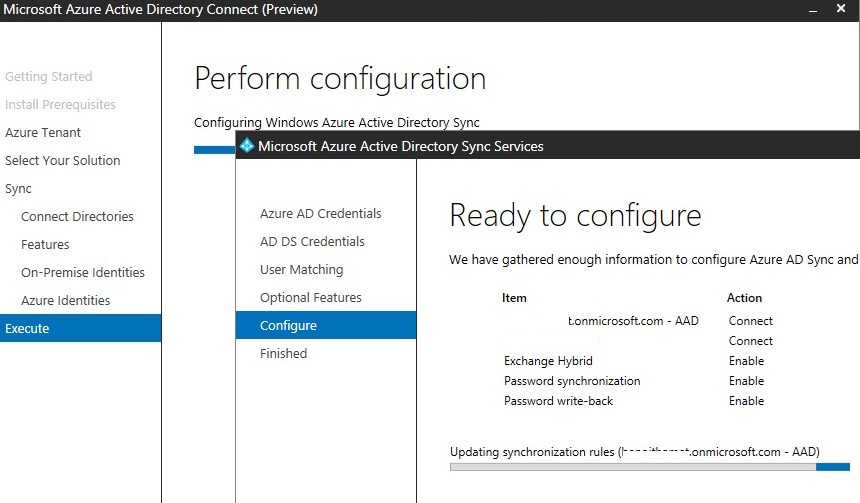The height and width of the screenshot is (503, 860).
Task: Select the Features sub-step
Action: pyautogui.click(x=45, y=245)
